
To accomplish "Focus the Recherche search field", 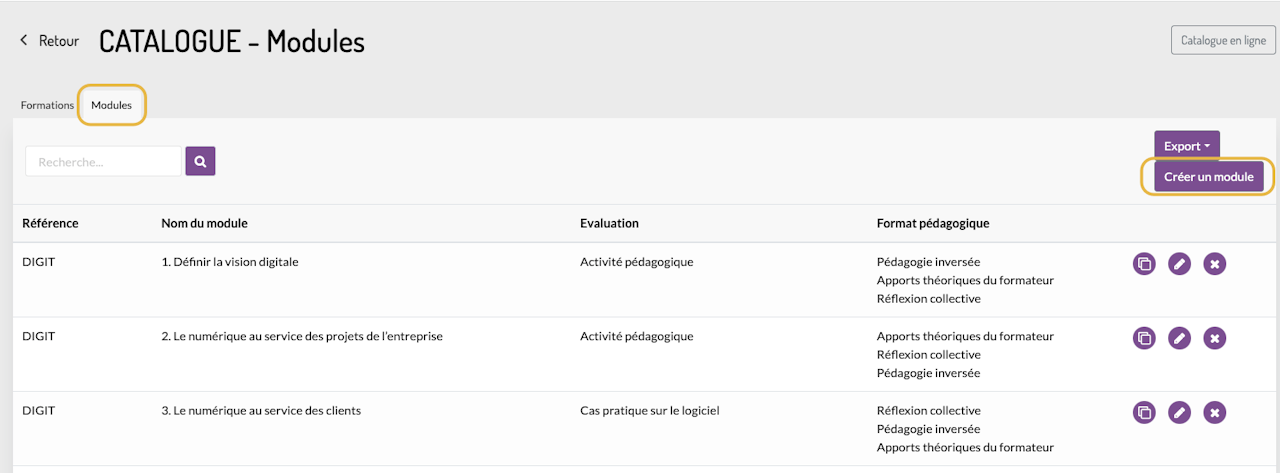I will point(103,161).
